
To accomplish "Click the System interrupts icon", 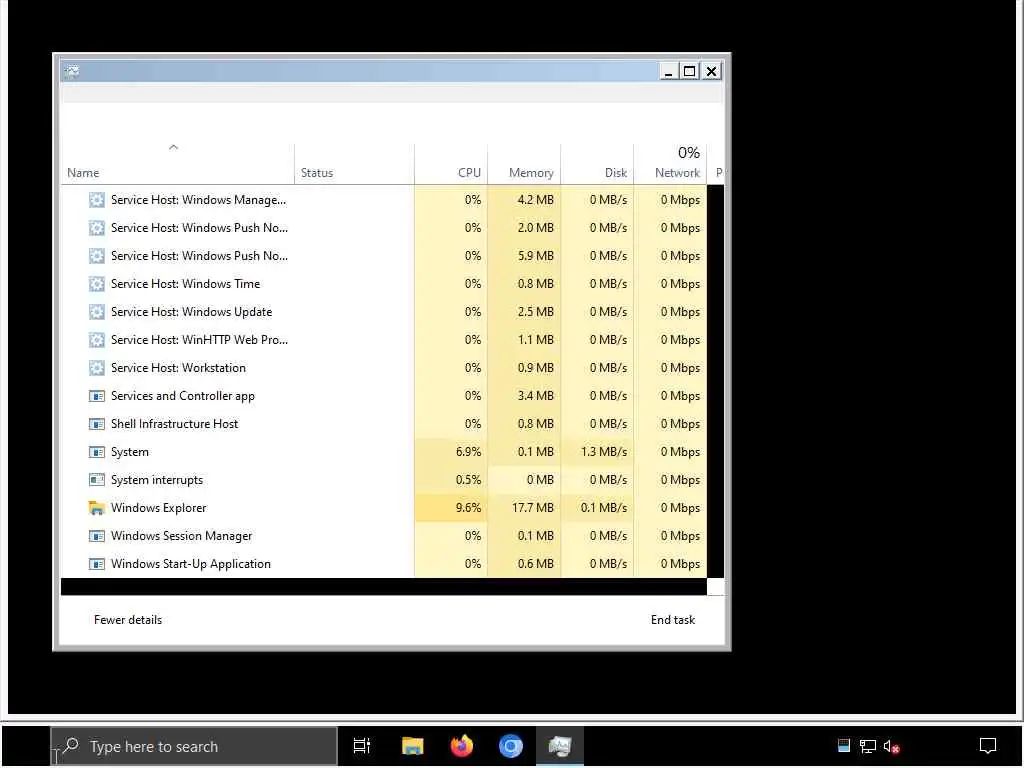I will click(x=97, y=481).
